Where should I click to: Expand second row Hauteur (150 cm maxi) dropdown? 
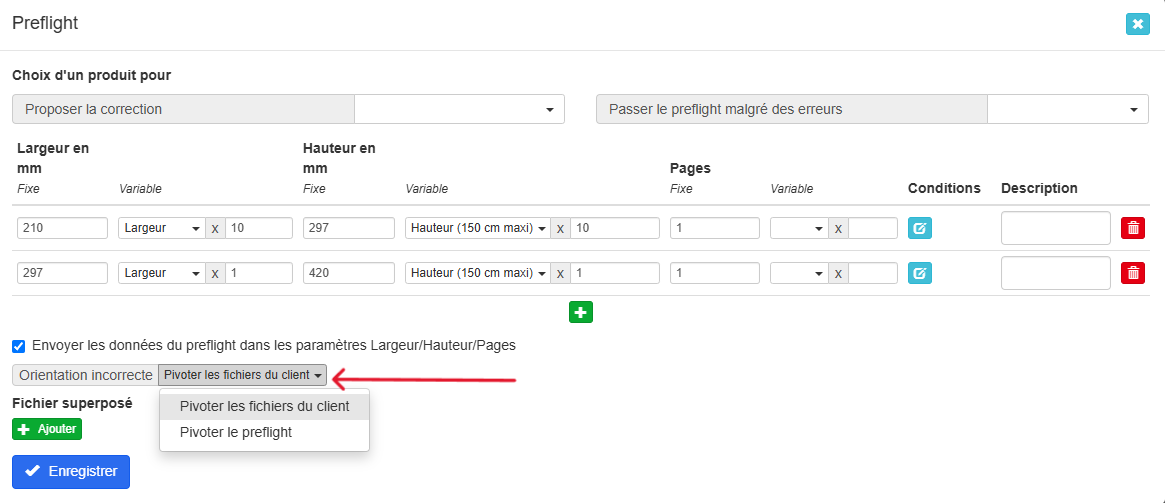pos(478,273)
